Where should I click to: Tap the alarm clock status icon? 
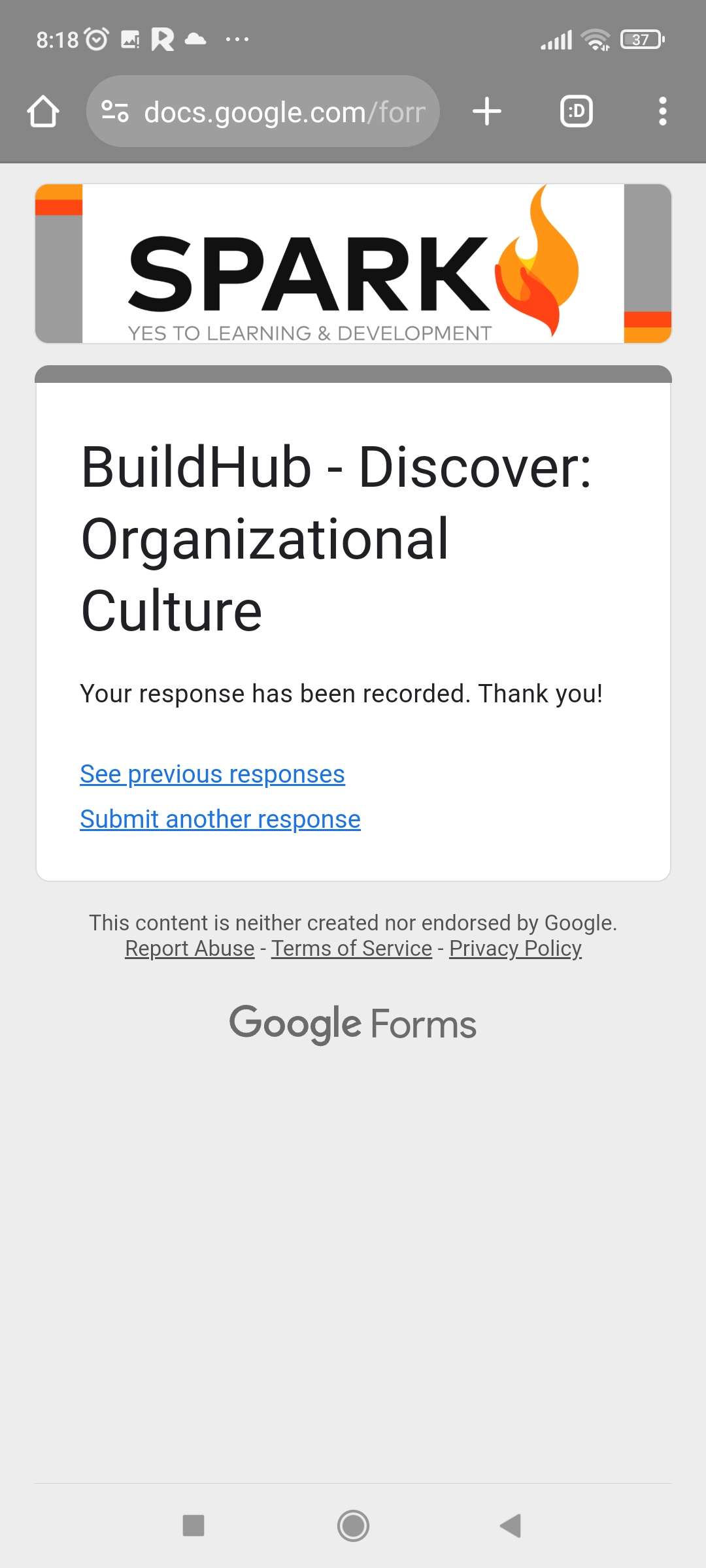tap(97, 39)
